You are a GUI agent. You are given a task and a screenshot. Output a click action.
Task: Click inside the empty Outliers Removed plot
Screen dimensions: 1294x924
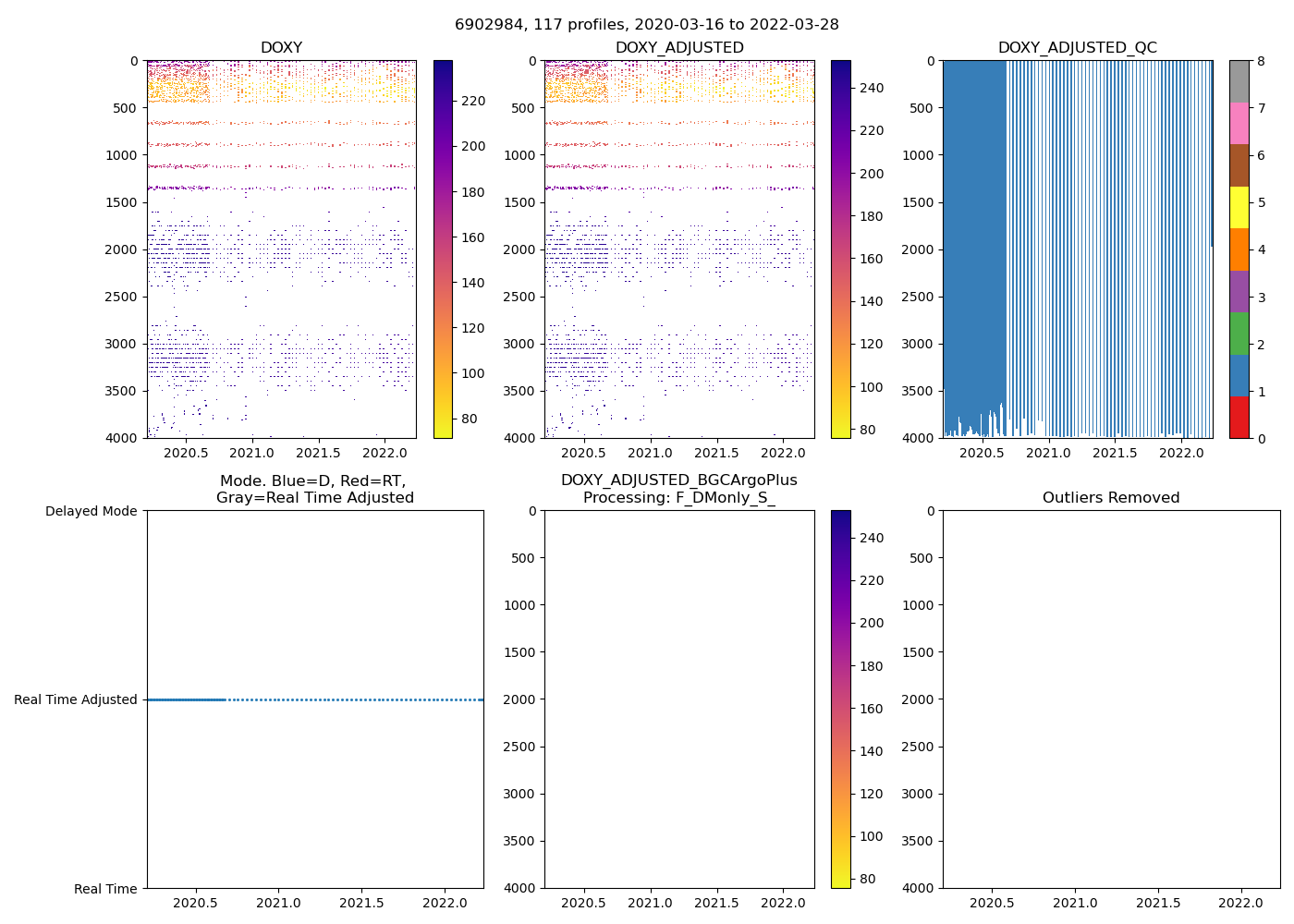coord(1111,699)
